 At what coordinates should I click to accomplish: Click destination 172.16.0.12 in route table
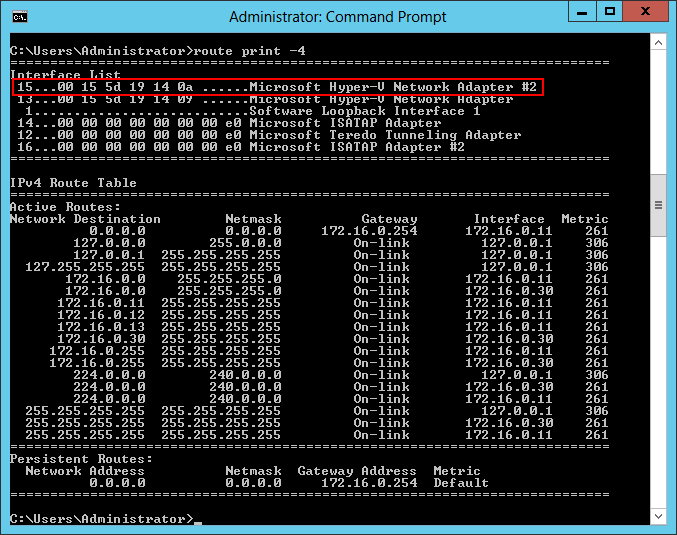(101, 315)
